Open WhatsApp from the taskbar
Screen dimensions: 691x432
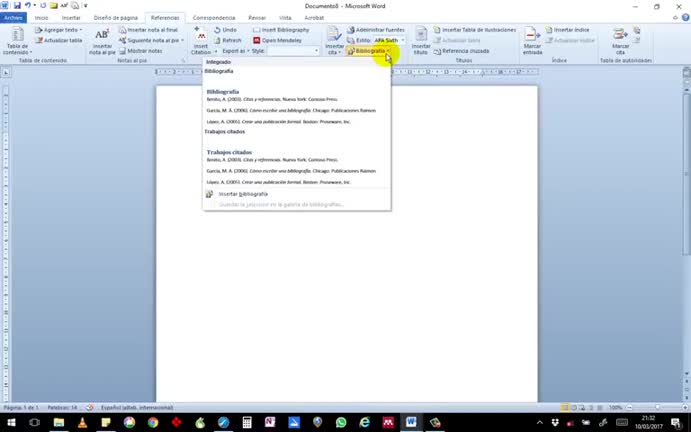coord(341,422)
